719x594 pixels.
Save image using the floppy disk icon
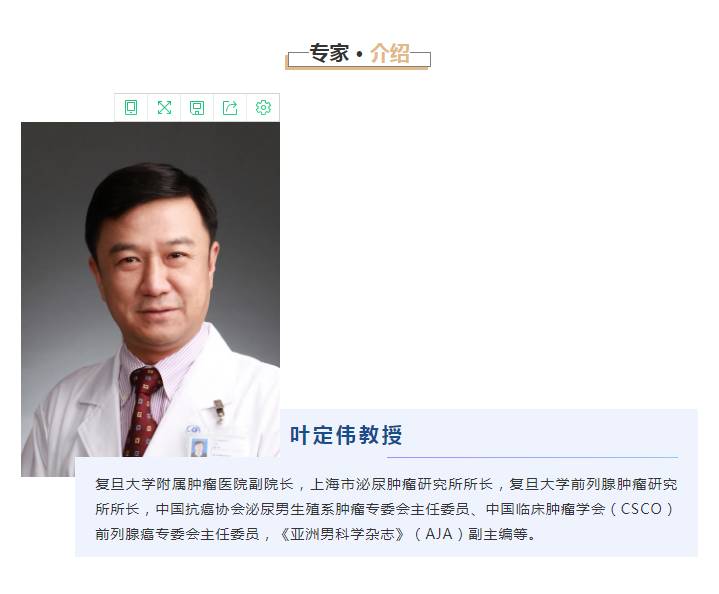tap(197, 107)
